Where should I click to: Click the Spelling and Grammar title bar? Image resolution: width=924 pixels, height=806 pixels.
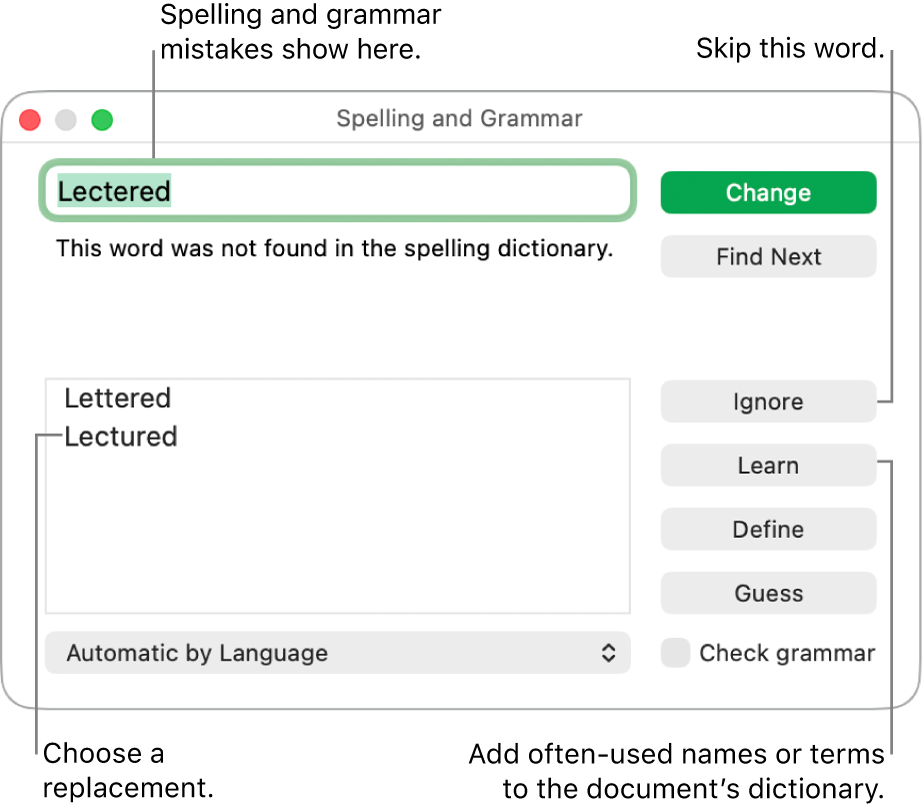(x=459, y=119)
